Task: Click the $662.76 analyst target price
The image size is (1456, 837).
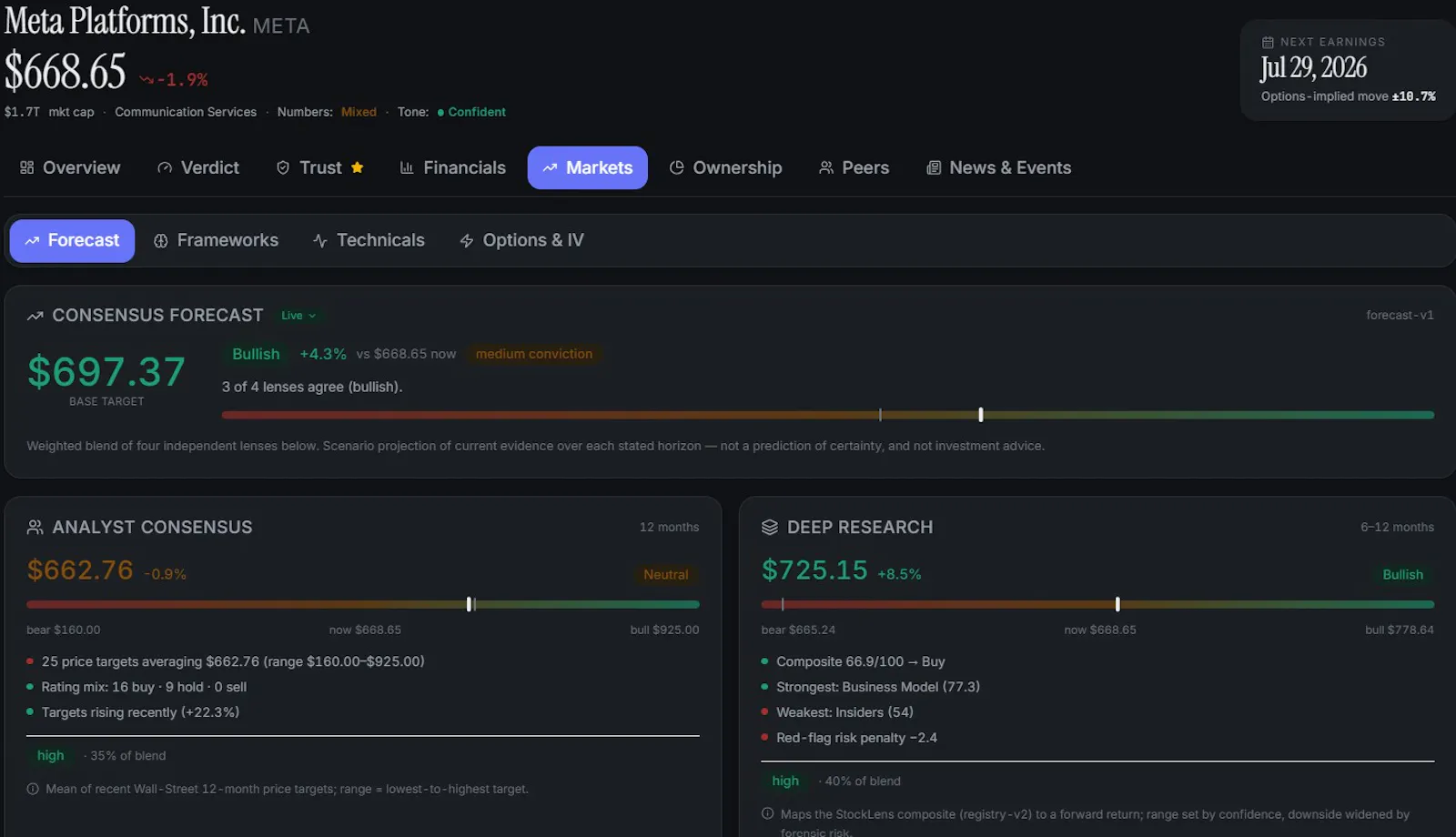Action: click(80, 570)
